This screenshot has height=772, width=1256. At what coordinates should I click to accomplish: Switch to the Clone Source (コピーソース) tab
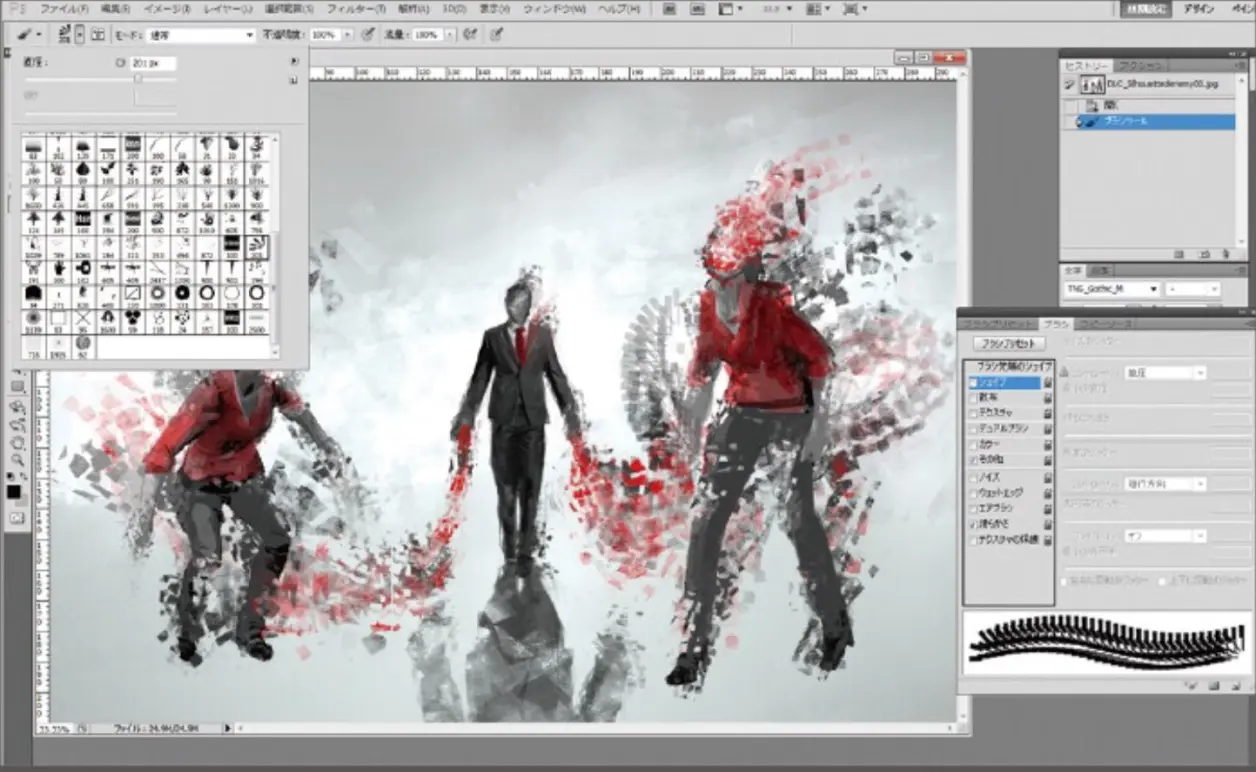pyautogui.click(x=1104, y=323)
